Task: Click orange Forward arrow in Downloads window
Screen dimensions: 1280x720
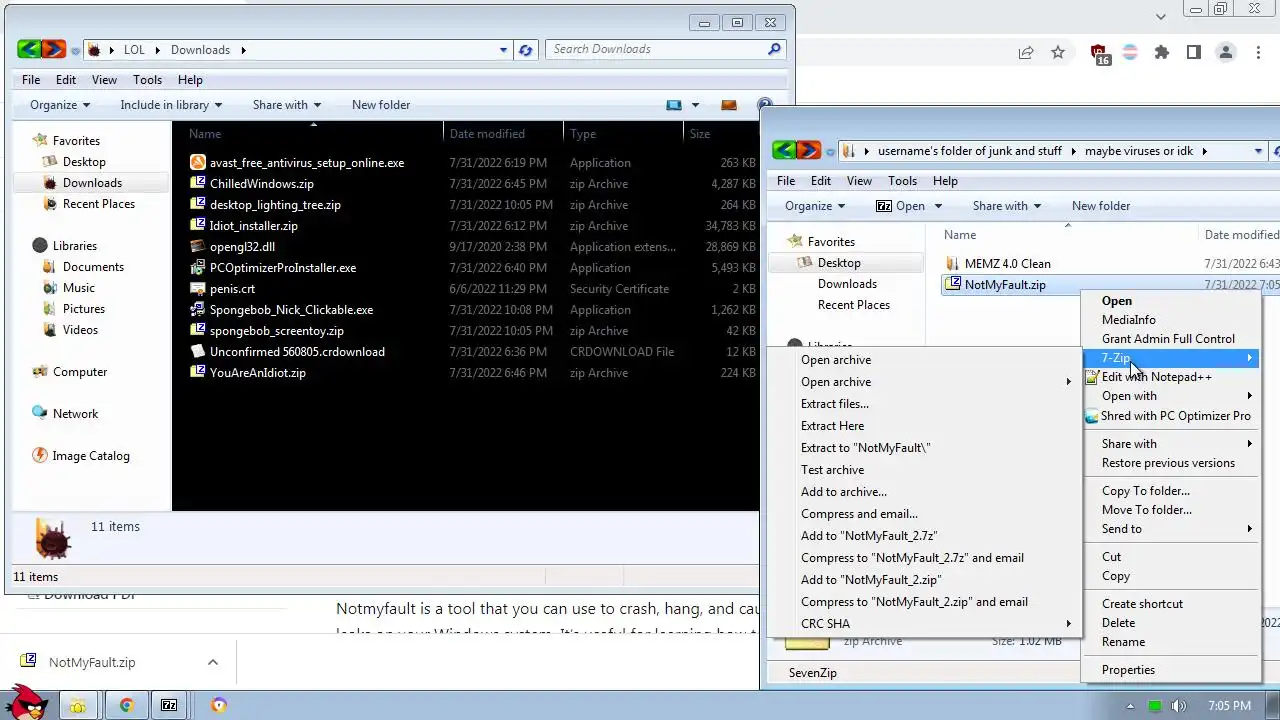Action: (x=54, y=49)
